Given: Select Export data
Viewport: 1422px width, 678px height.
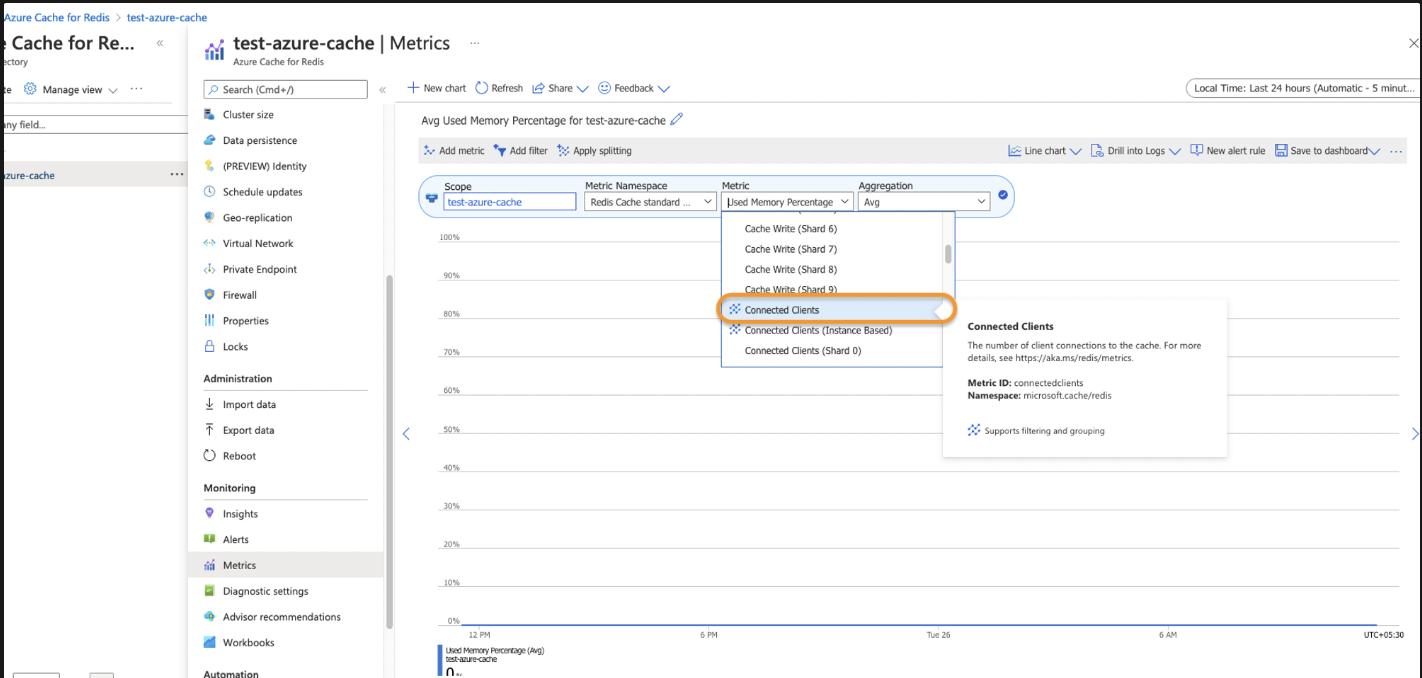Looking at the screenshot, I should tap(248, 431).
